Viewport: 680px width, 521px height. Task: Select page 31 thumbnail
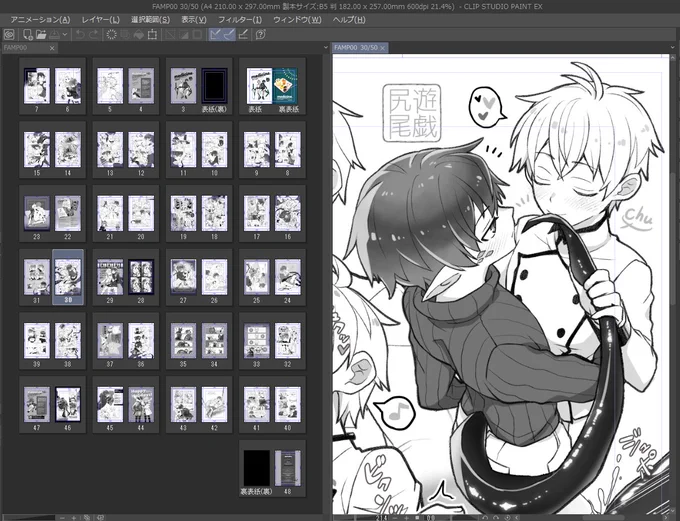[x=36, y=278]
